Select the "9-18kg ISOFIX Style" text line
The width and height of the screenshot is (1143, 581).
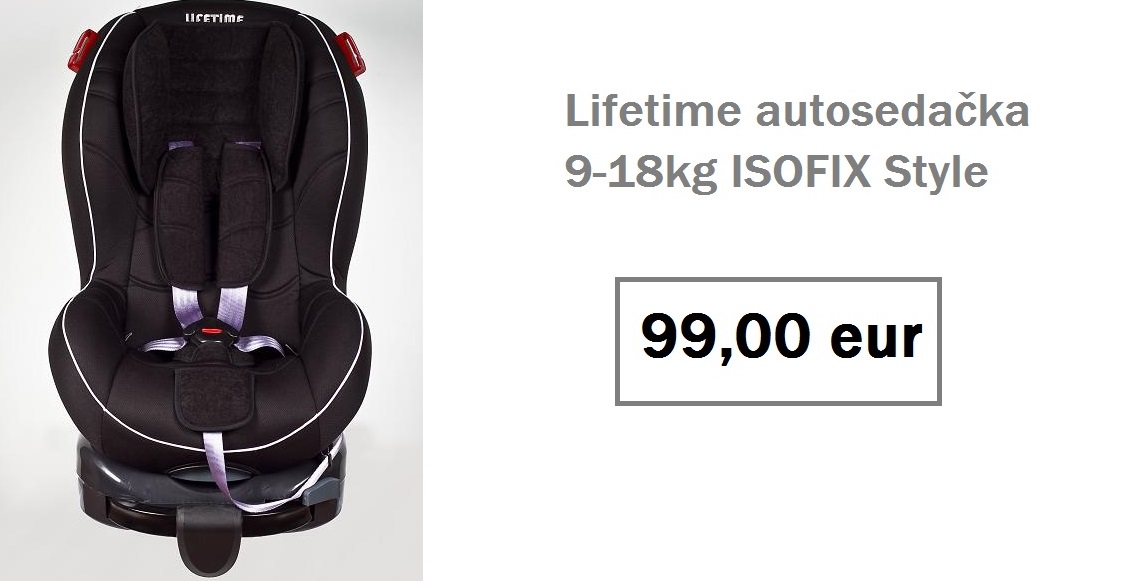776,173
